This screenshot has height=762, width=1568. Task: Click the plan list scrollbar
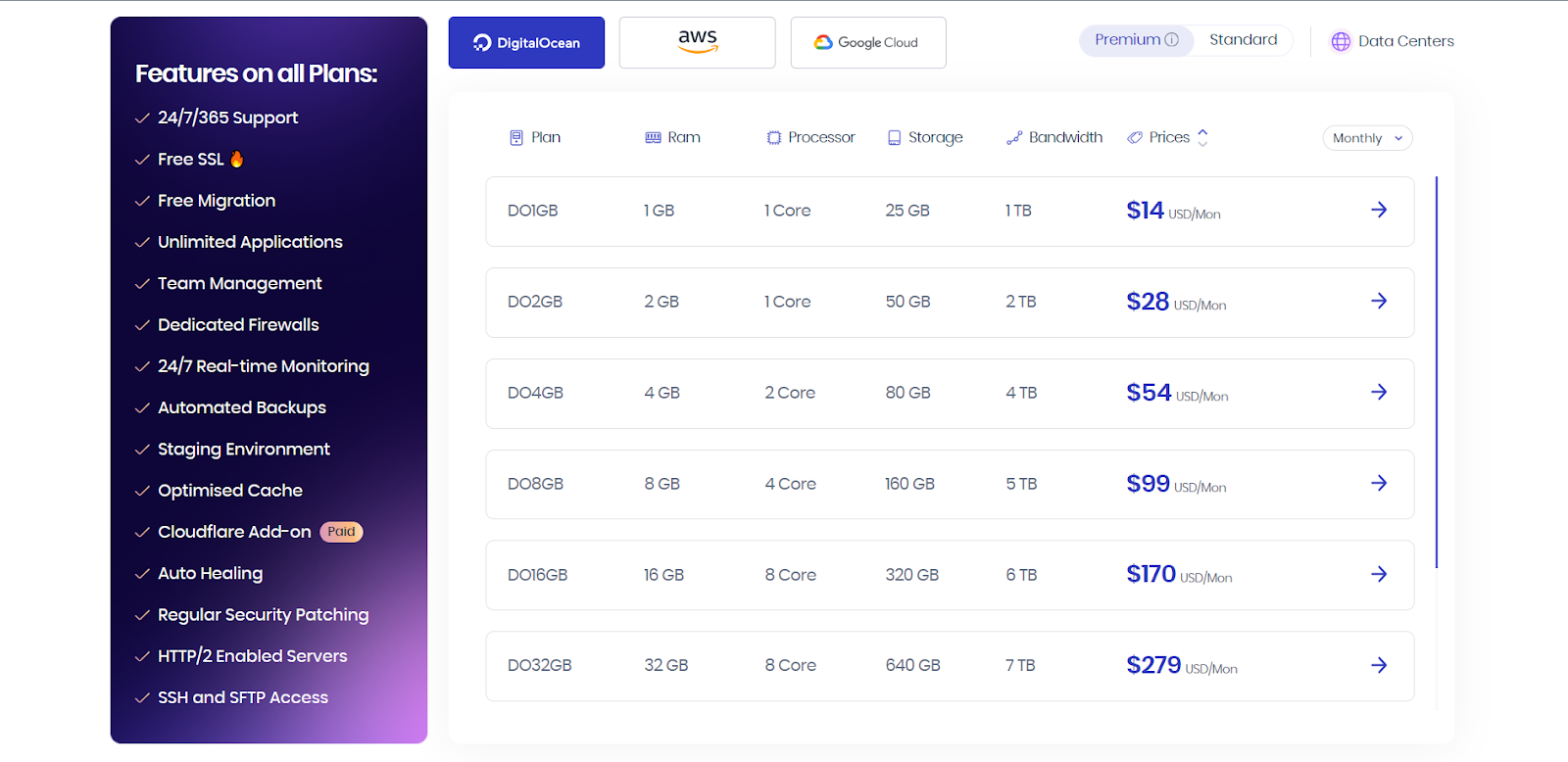(1437, 372)
